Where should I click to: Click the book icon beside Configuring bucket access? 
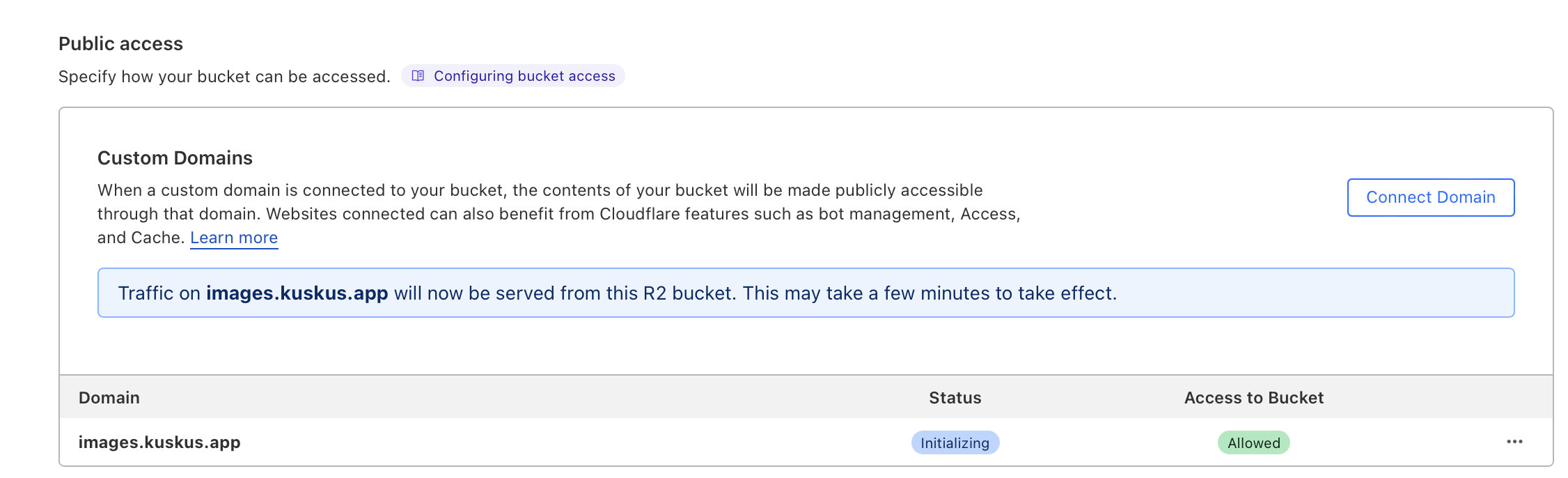coord(418,76)
